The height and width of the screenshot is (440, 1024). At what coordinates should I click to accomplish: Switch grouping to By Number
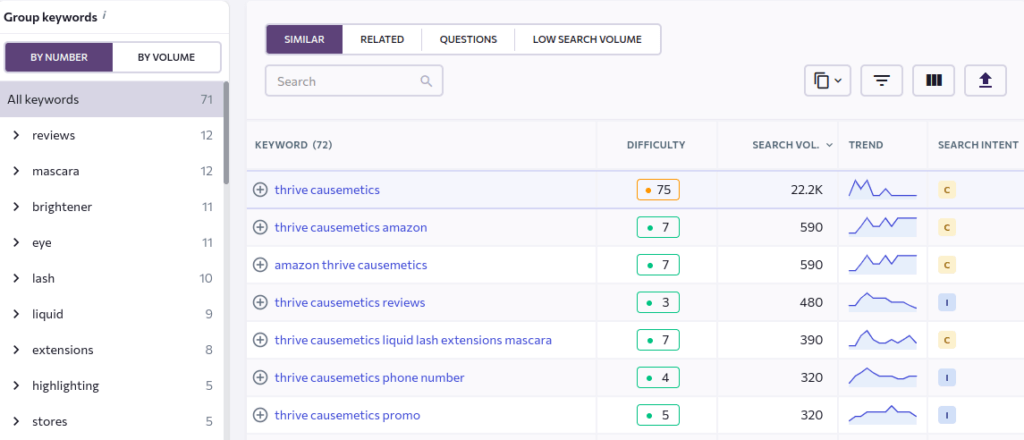tap(59, 57)
